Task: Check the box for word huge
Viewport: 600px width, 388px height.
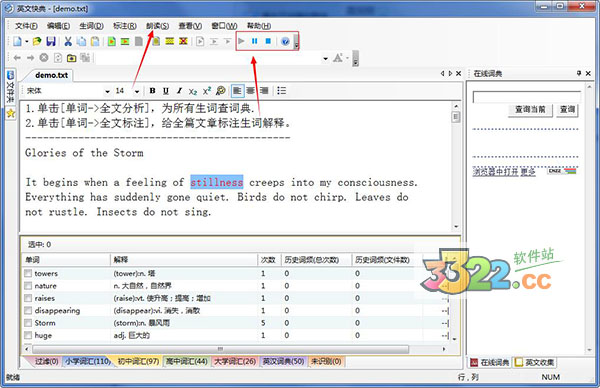Action: (28, 335)
